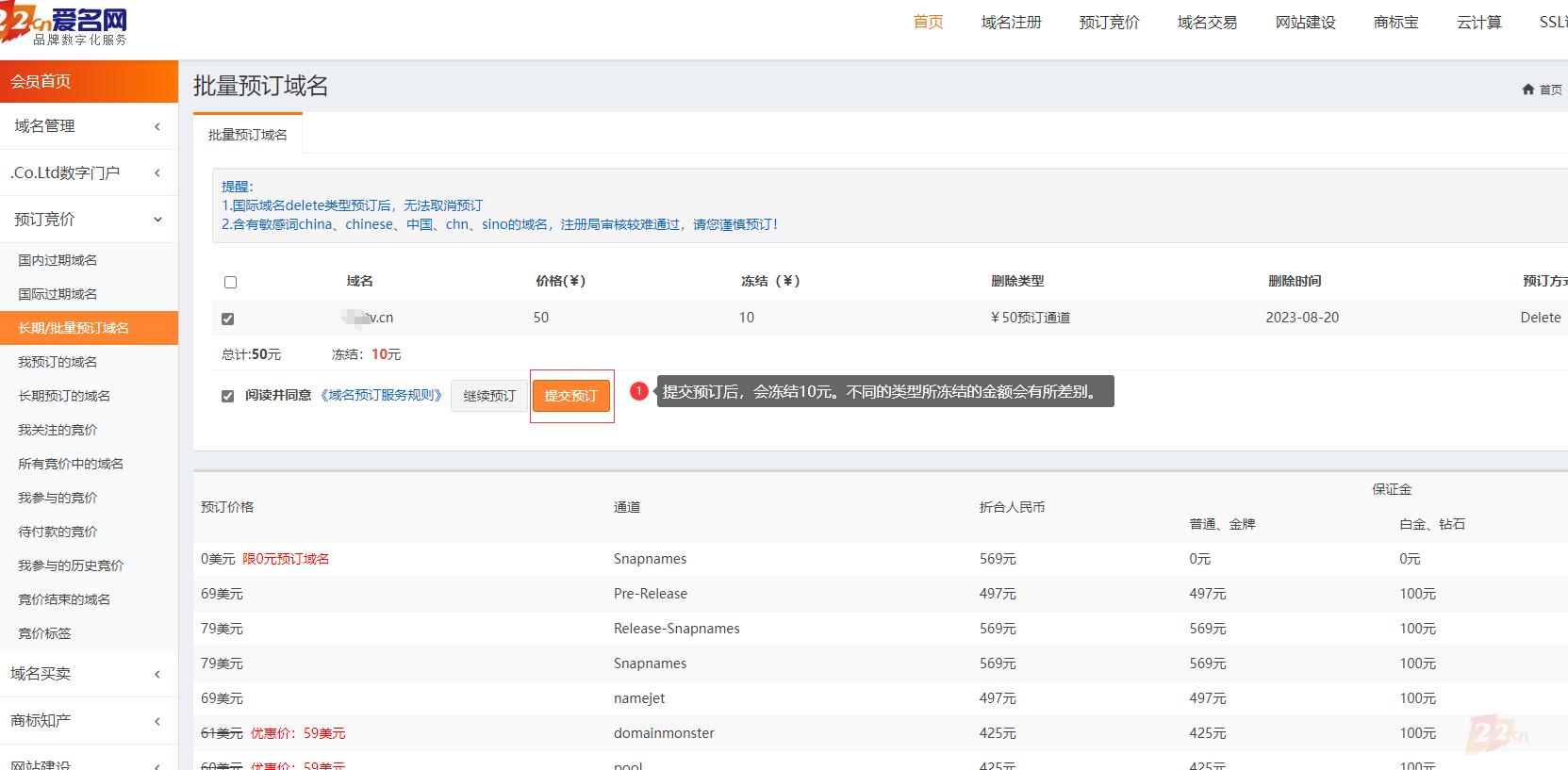
Task: Toggle the select-all domains checkbox in header
Action: pyautogui.click(x=230, y=282)
